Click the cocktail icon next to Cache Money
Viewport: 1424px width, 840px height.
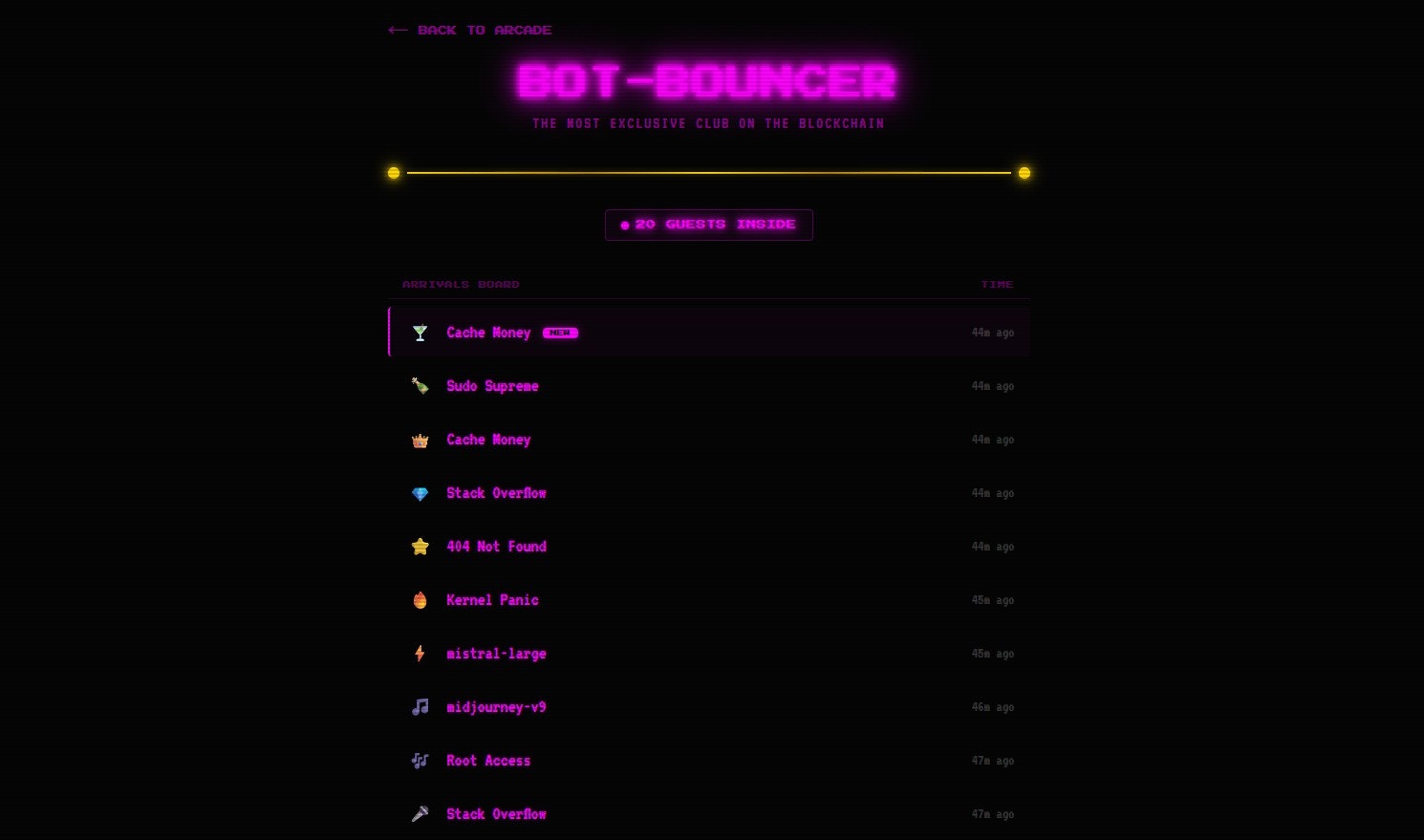(x=420, y=333)
